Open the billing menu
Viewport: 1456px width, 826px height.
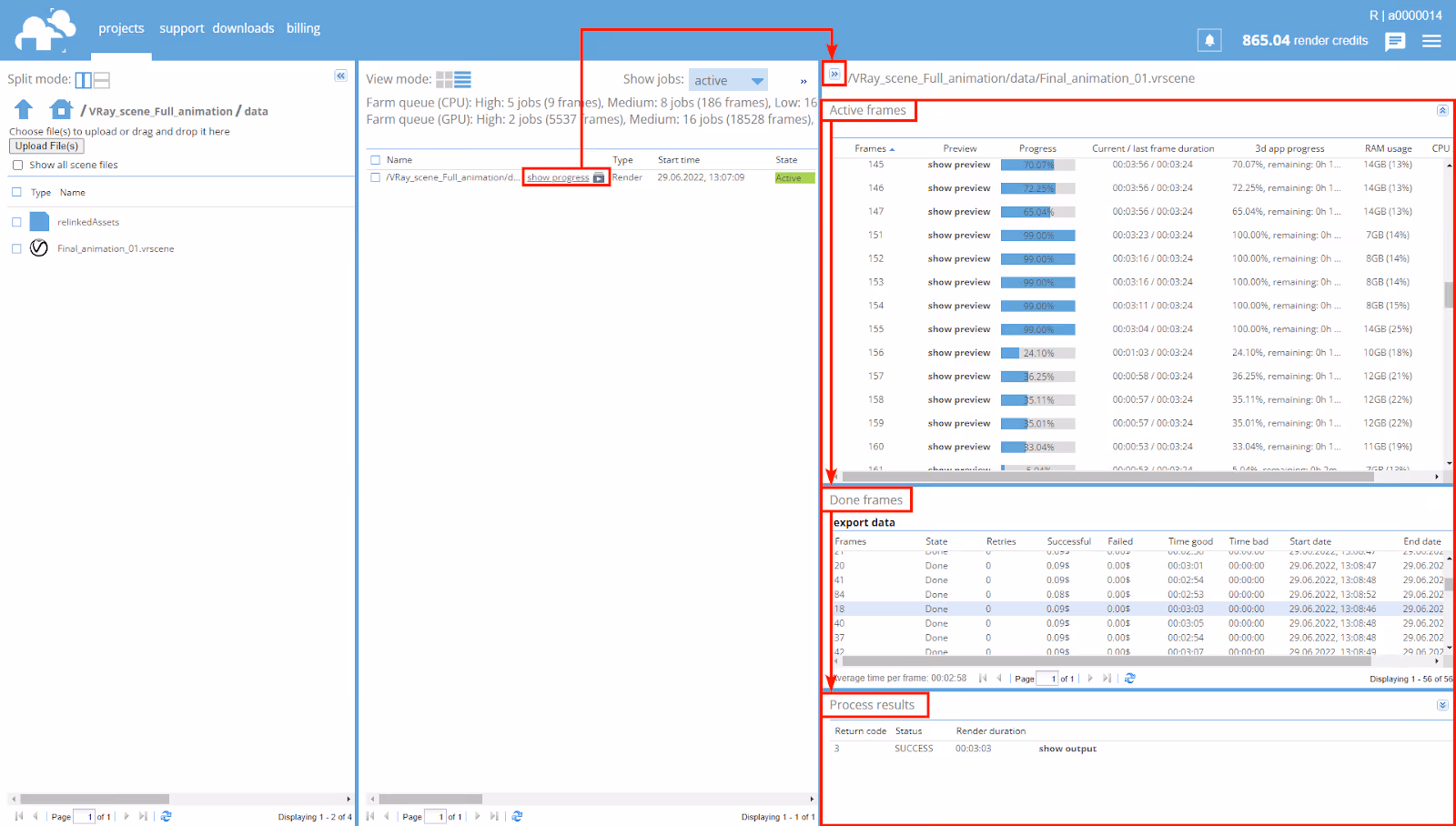303,28
